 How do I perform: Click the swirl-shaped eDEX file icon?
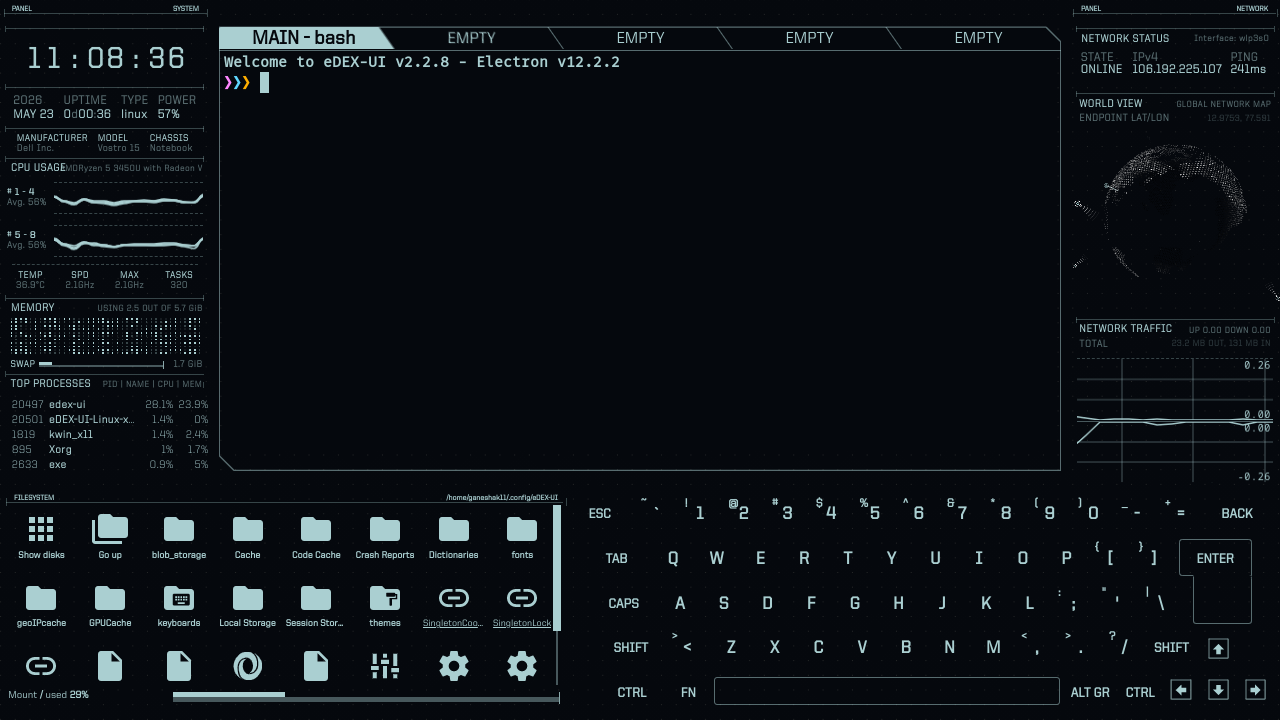tap(248, 666)
